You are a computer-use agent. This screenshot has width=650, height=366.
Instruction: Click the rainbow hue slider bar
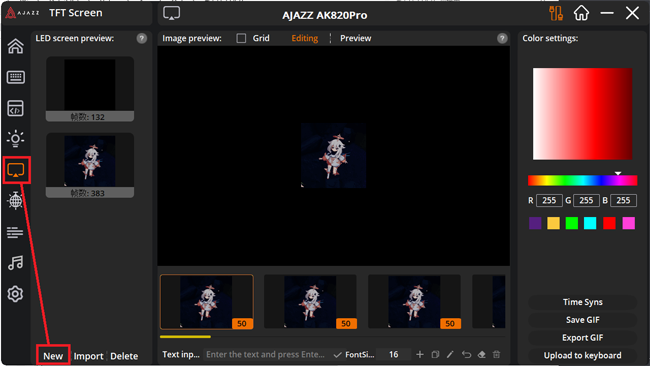click(x=582, y=180)
